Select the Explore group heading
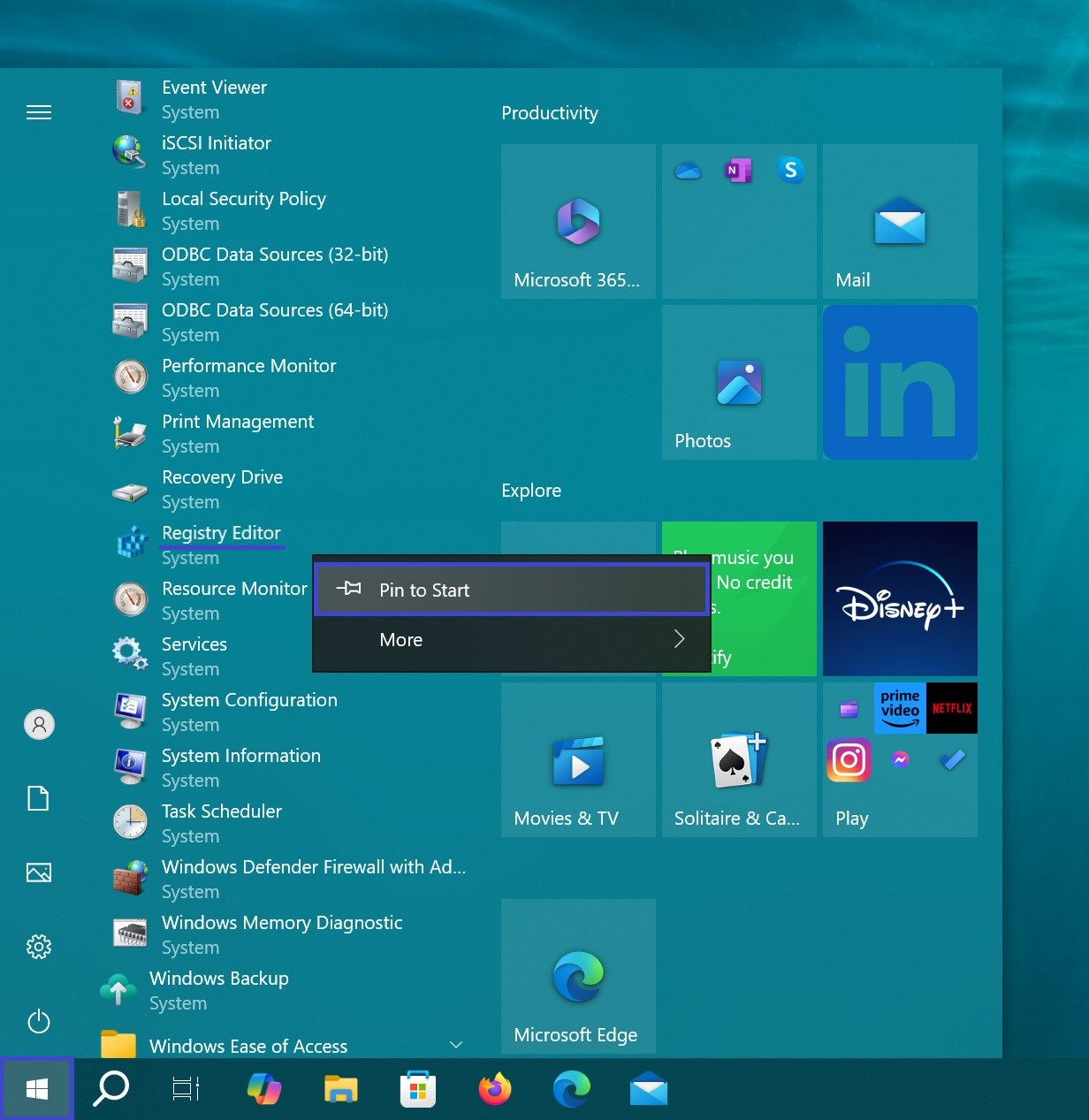The height and width of the screenshot is (1120, 1089). coord(531,491)
